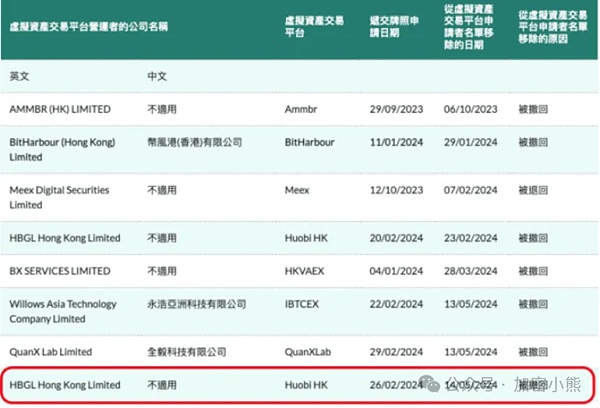Select the 遞交牌照申請日期 column header
Screen dimensions: 600x408
click(x=394, y=26)
